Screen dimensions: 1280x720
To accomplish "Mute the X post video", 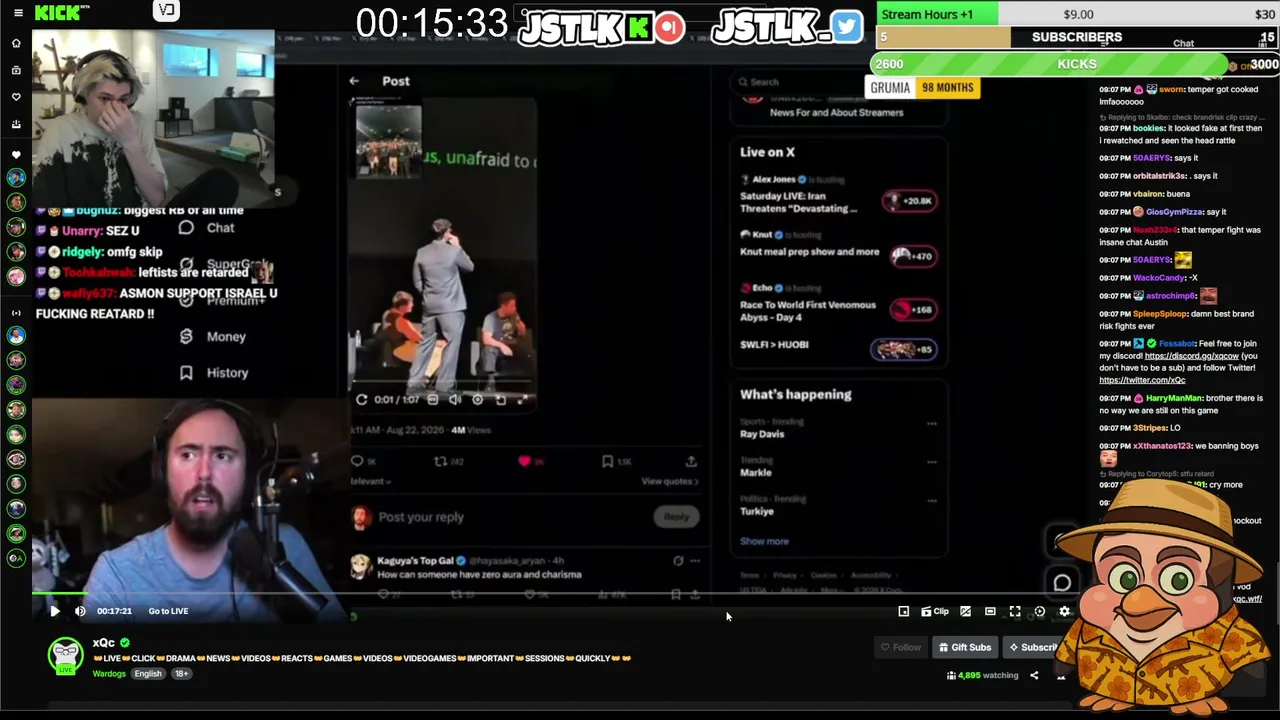I will [x=455, y=399].
